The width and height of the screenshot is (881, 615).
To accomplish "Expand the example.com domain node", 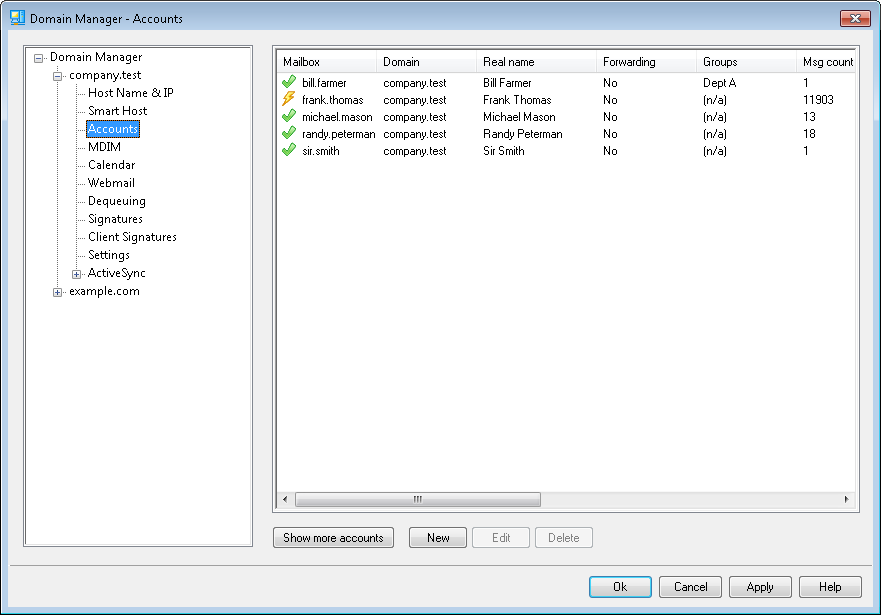I will pyautogui.click(x=58, y=292).
